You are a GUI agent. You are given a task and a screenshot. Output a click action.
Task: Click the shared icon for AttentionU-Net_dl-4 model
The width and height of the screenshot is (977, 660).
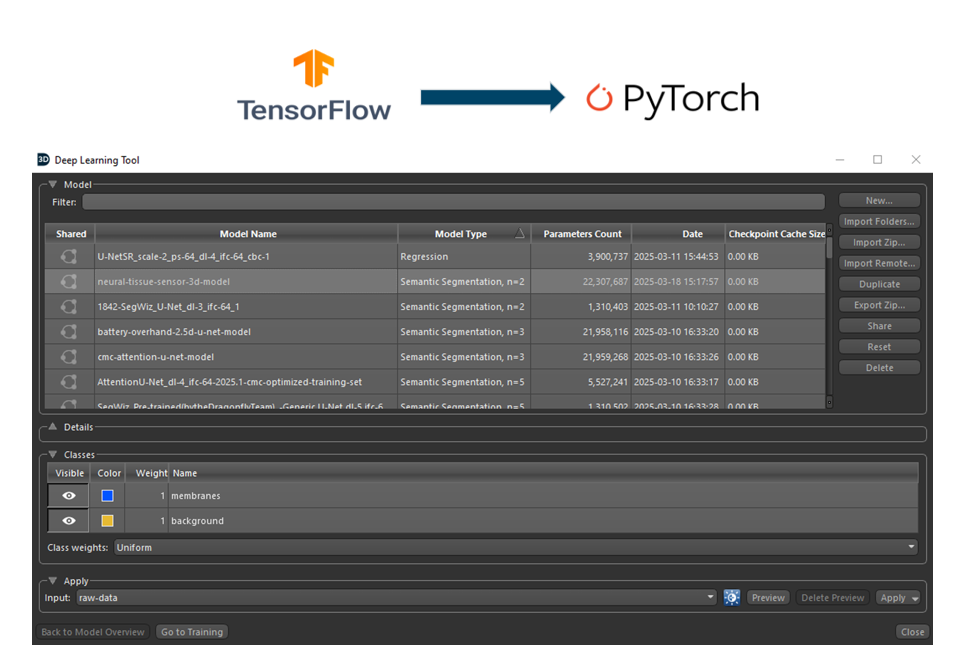69,382
